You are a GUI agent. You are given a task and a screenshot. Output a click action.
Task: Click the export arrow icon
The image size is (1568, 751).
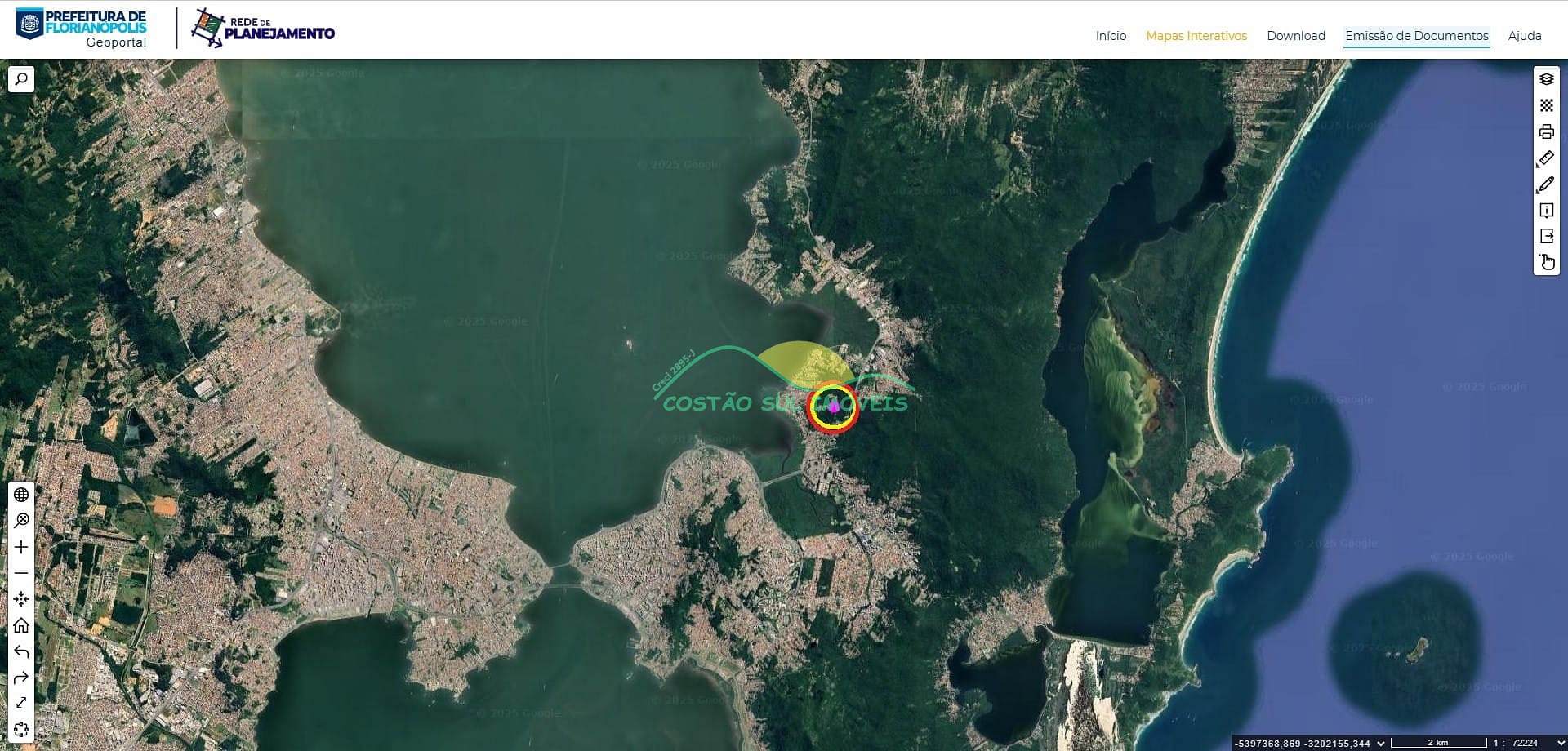click(1546, 236)
